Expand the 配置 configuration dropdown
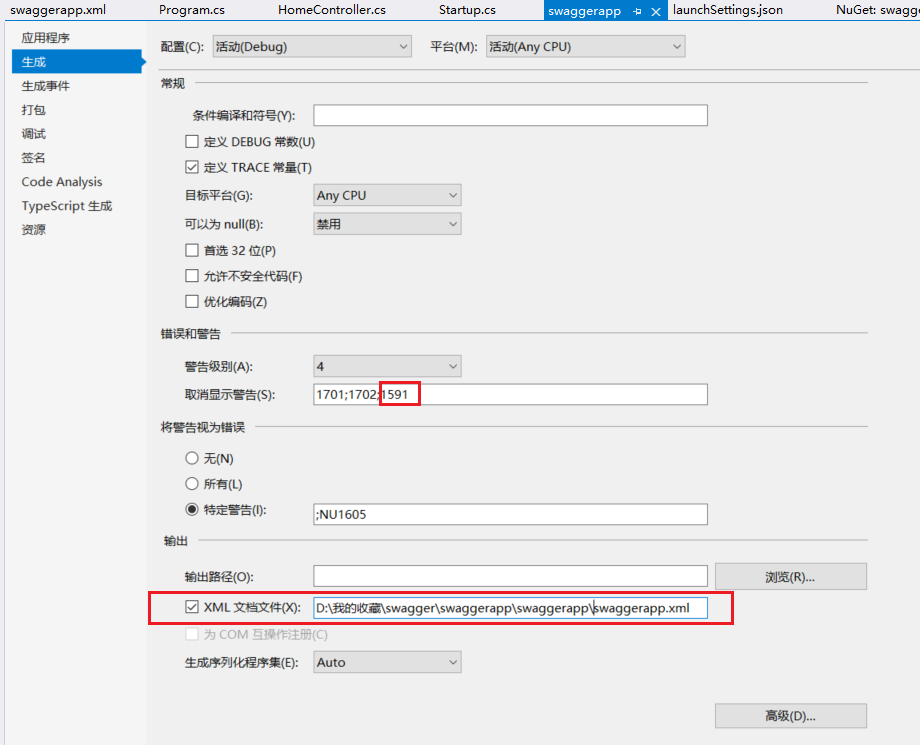Viewport: 920px width, 745px height. (x=312, y=47)
